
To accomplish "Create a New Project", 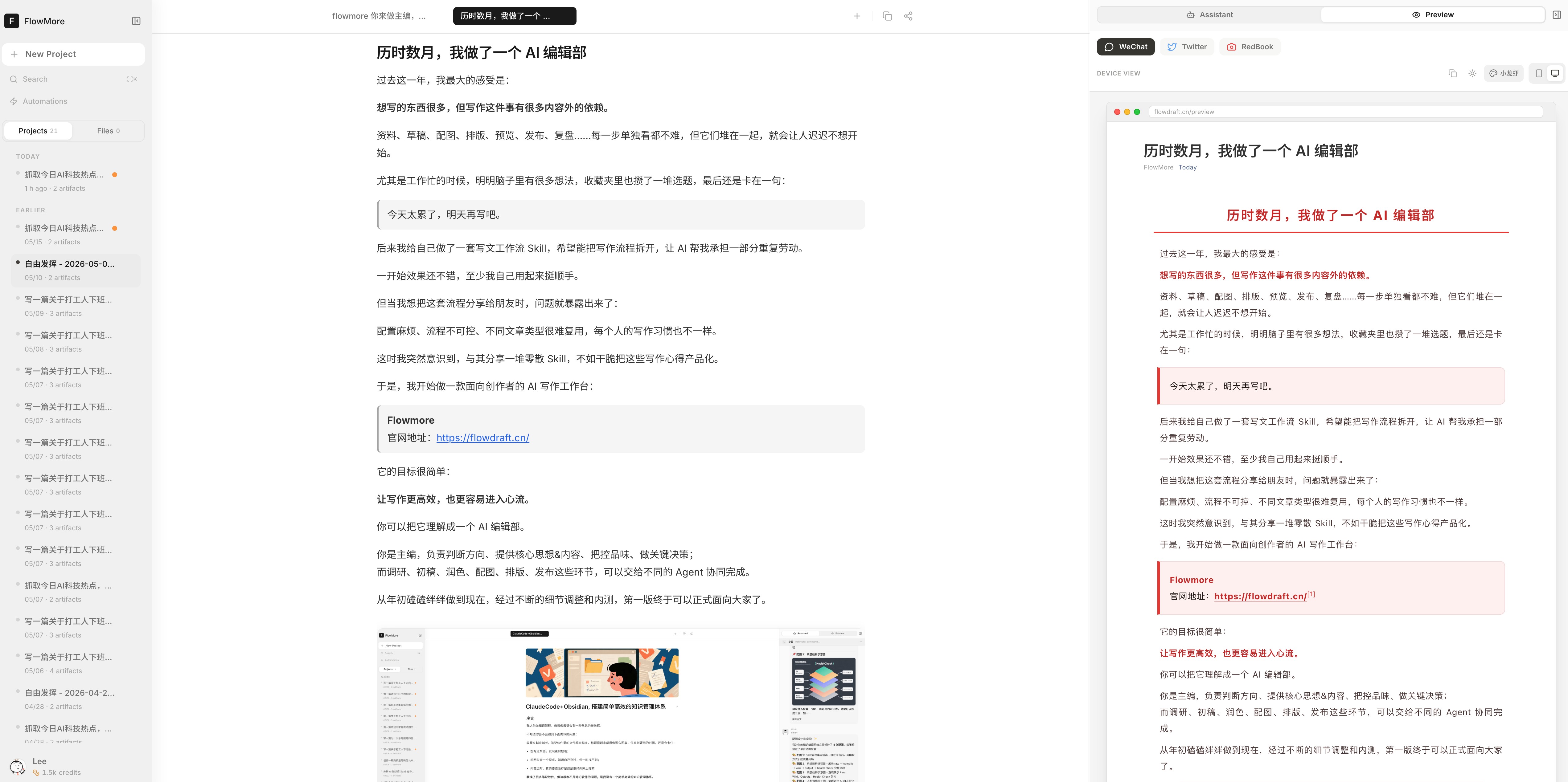I will pos(74,54).
